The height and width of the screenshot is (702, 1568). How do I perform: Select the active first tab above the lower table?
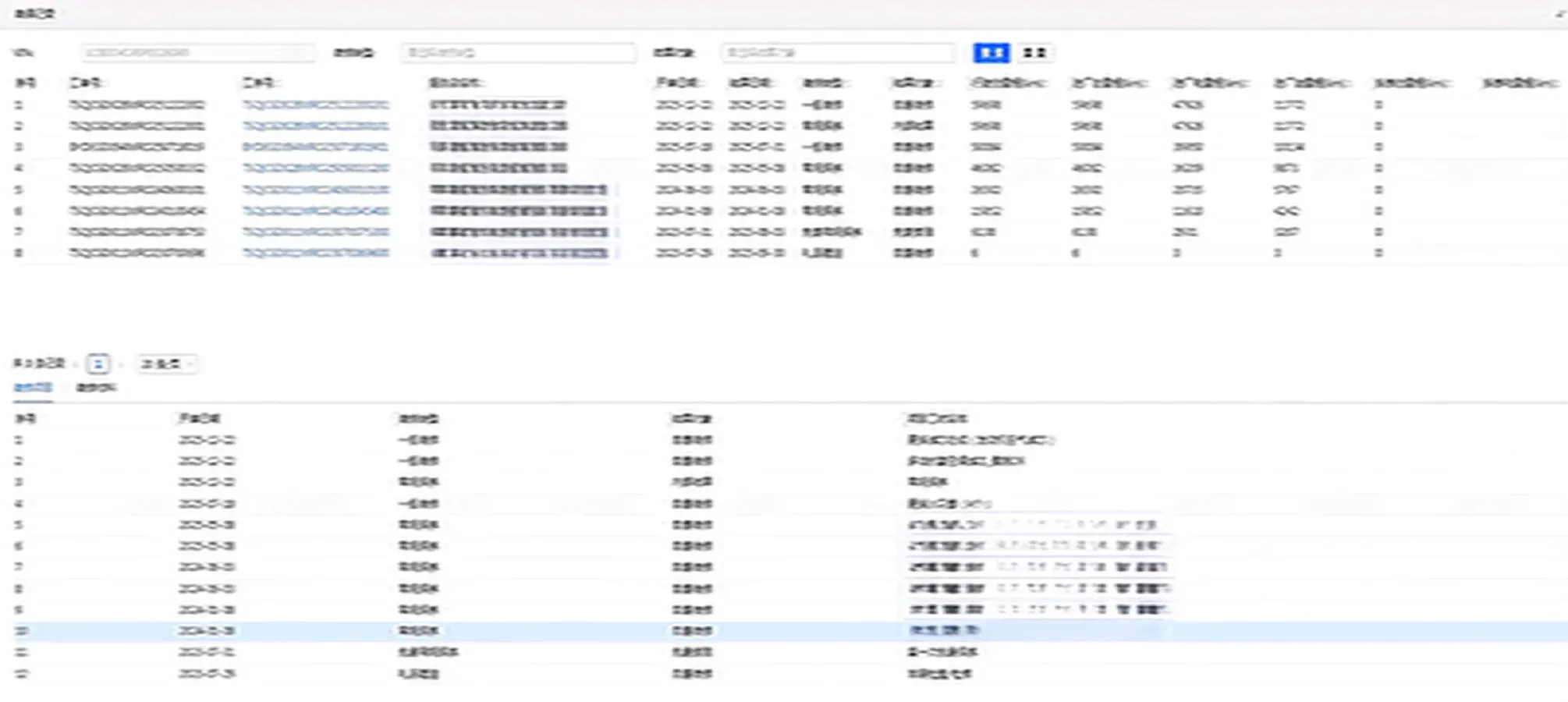(33, 388)
